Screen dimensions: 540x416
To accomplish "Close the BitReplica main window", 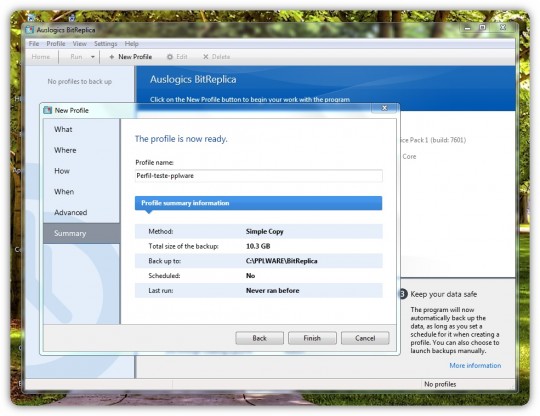I will coord(503,28).
